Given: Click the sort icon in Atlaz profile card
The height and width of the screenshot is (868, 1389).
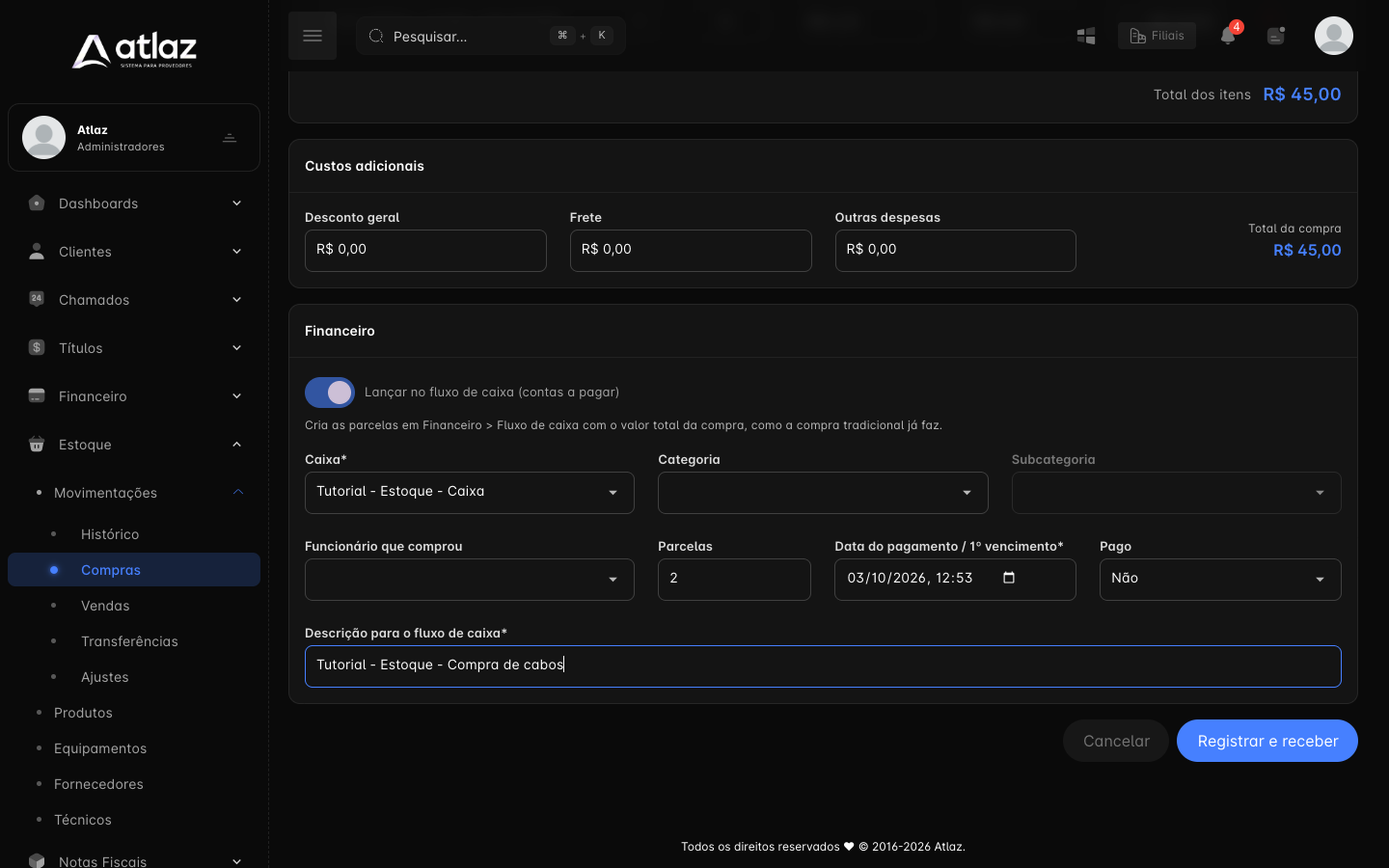Looking at the screenshot, I should pos(230,138).
